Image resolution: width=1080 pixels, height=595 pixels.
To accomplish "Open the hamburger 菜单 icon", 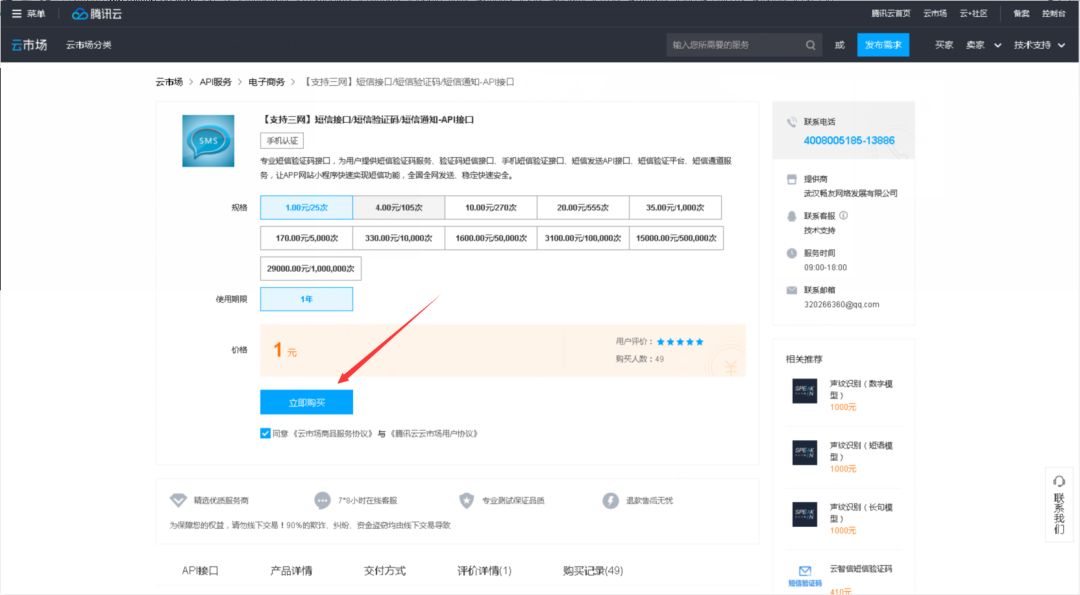I will [17, 14].
